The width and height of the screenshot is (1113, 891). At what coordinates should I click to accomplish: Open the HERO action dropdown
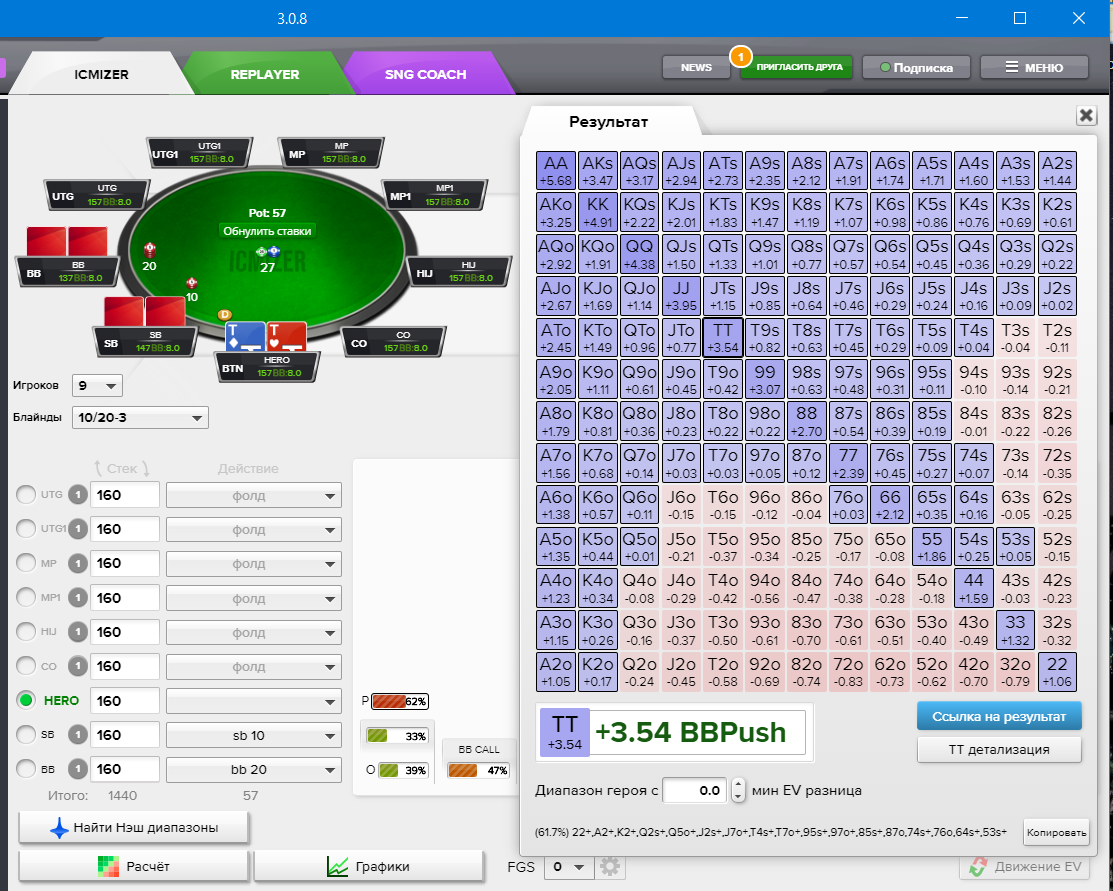click(x=253, y=701)
